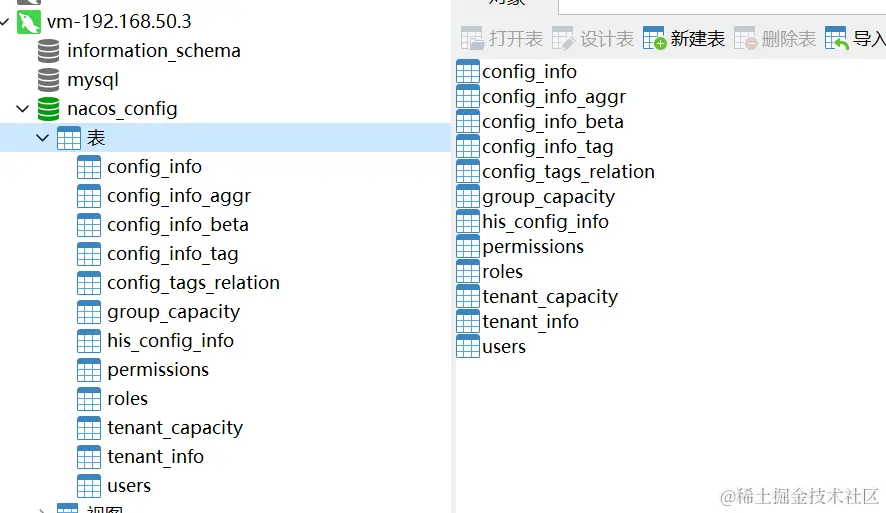The image size is (886, 513).
Task: Click the New Table toolbar icon
Action: [x=655, y=39]
